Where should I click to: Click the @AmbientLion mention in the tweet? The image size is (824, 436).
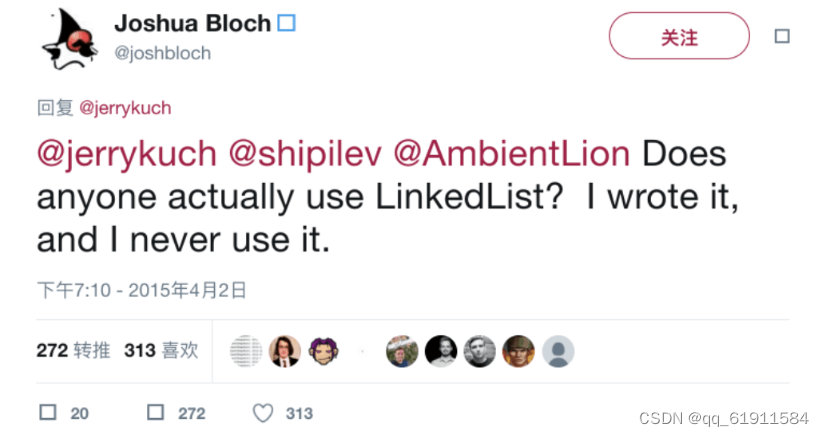[511, 154]
